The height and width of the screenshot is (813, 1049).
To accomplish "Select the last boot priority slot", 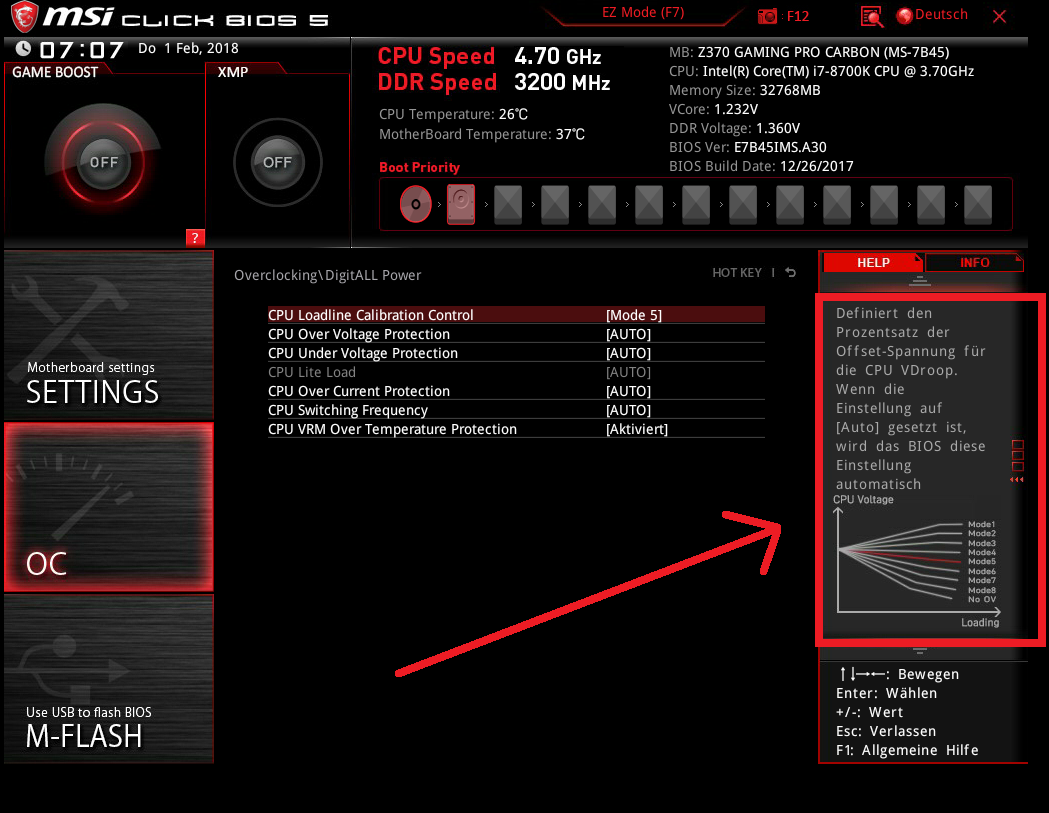I will pos(978,203).
